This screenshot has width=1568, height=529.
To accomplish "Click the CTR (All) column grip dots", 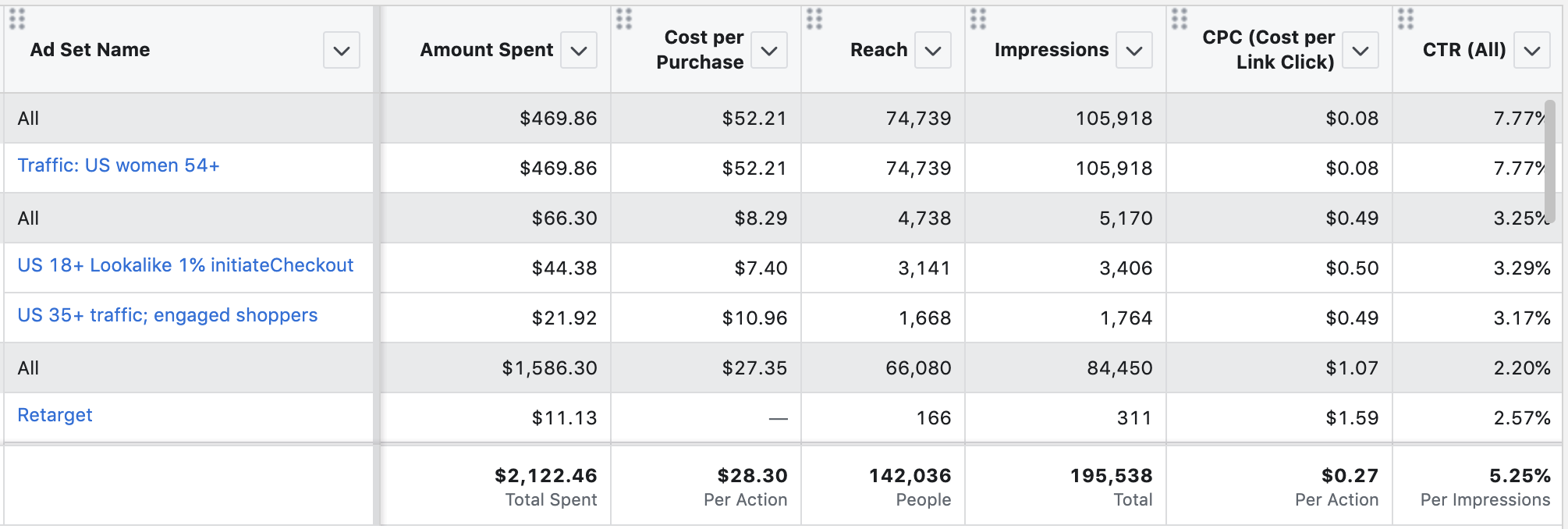I will (x=1406, y=19).
